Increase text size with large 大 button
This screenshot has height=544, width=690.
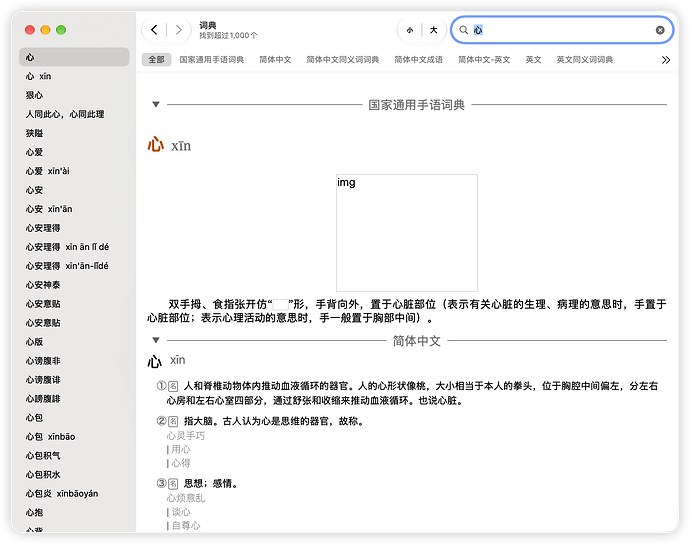[x=434, y=30]
